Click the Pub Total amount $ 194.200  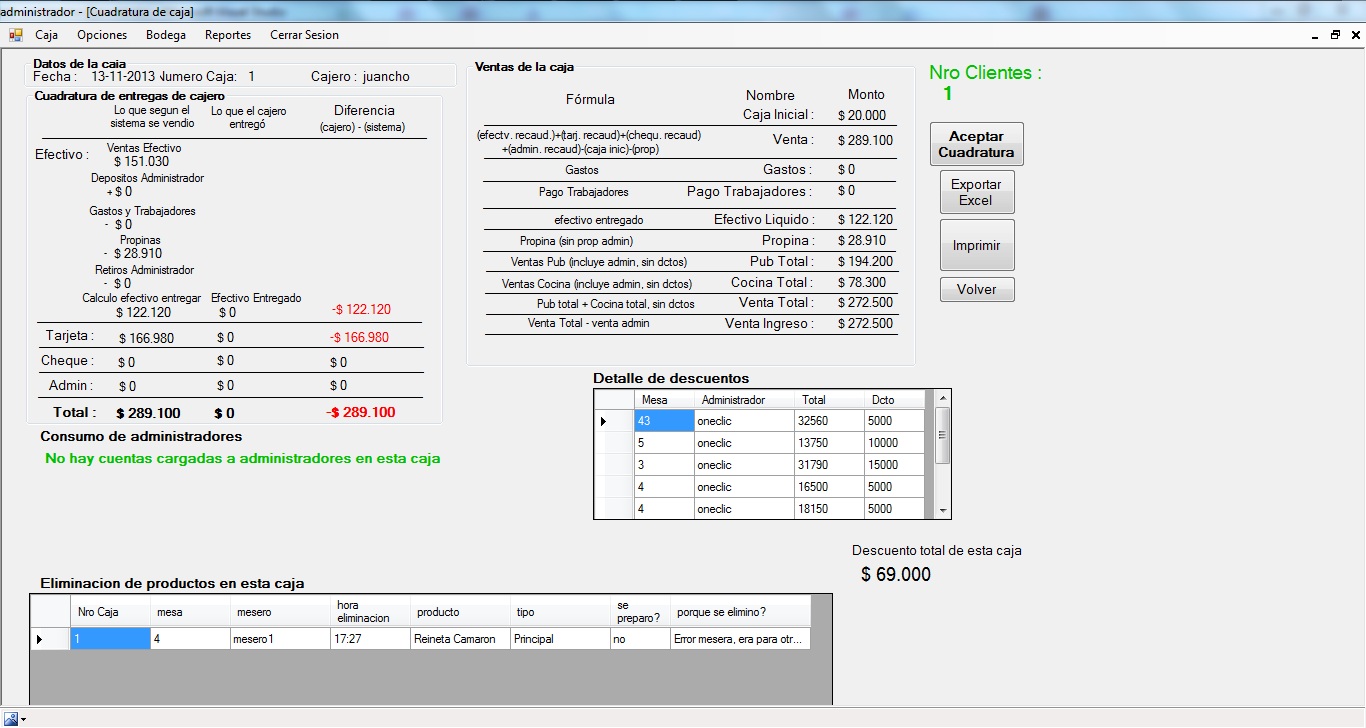(865, 262)
